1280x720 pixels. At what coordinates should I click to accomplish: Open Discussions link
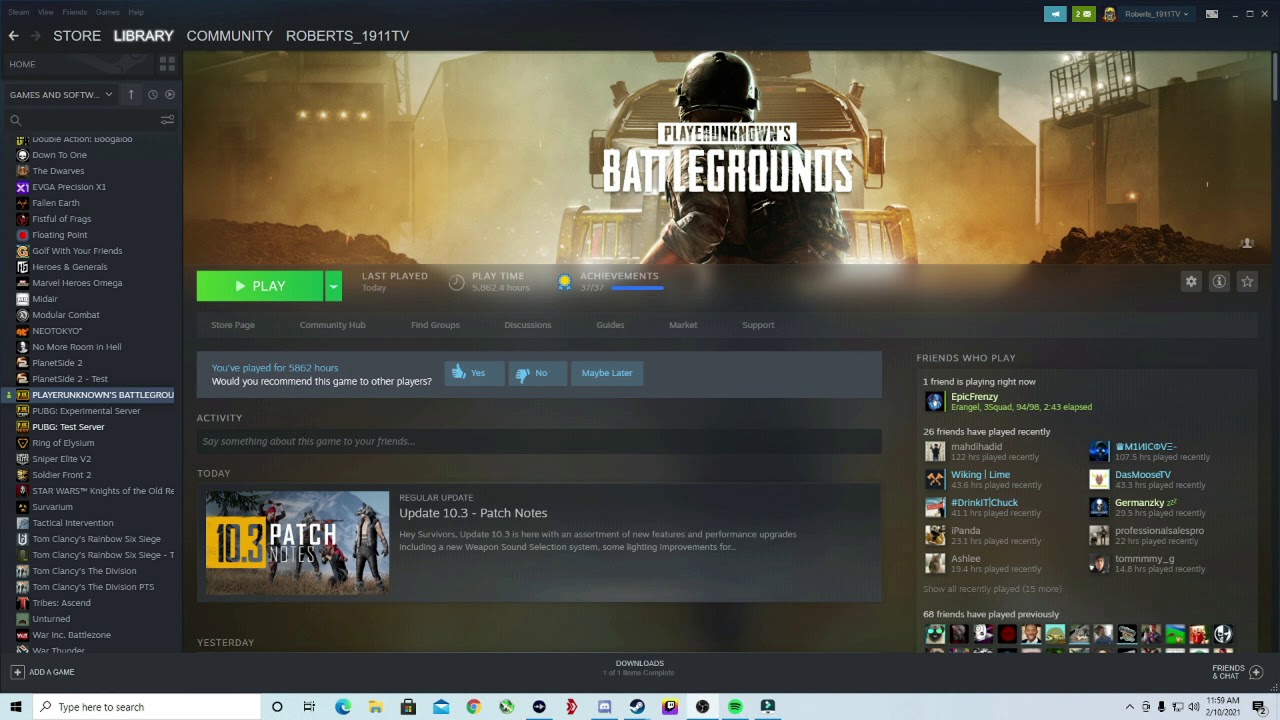(528, 325)
